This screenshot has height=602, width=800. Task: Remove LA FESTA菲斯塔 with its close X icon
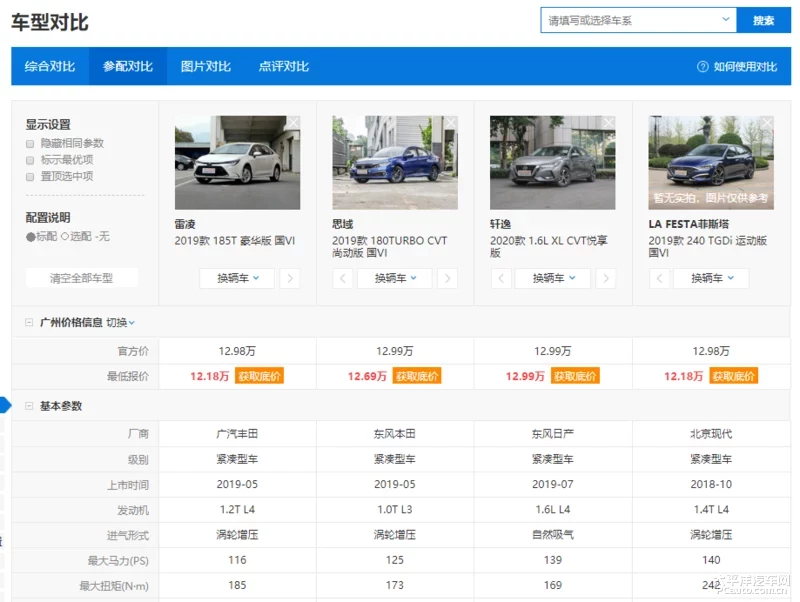tap(767, 123)
